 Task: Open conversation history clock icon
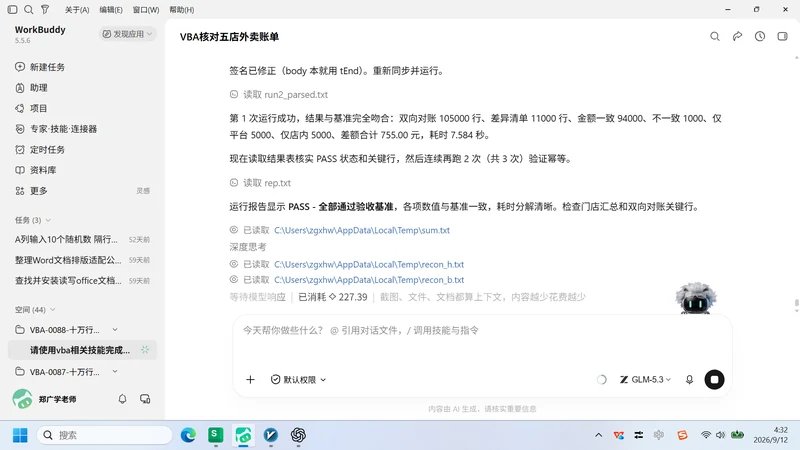click(x=760, y=36)
